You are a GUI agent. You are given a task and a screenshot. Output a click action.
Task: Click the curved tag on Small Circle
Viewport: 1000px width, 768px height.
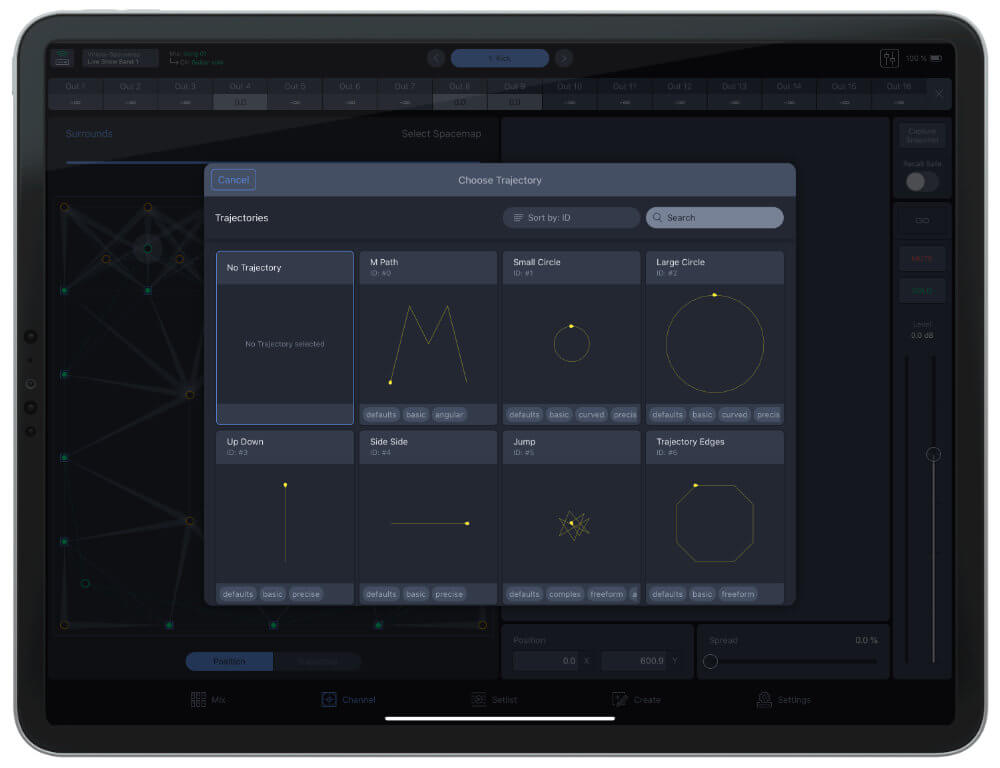(x=591, y=415)
